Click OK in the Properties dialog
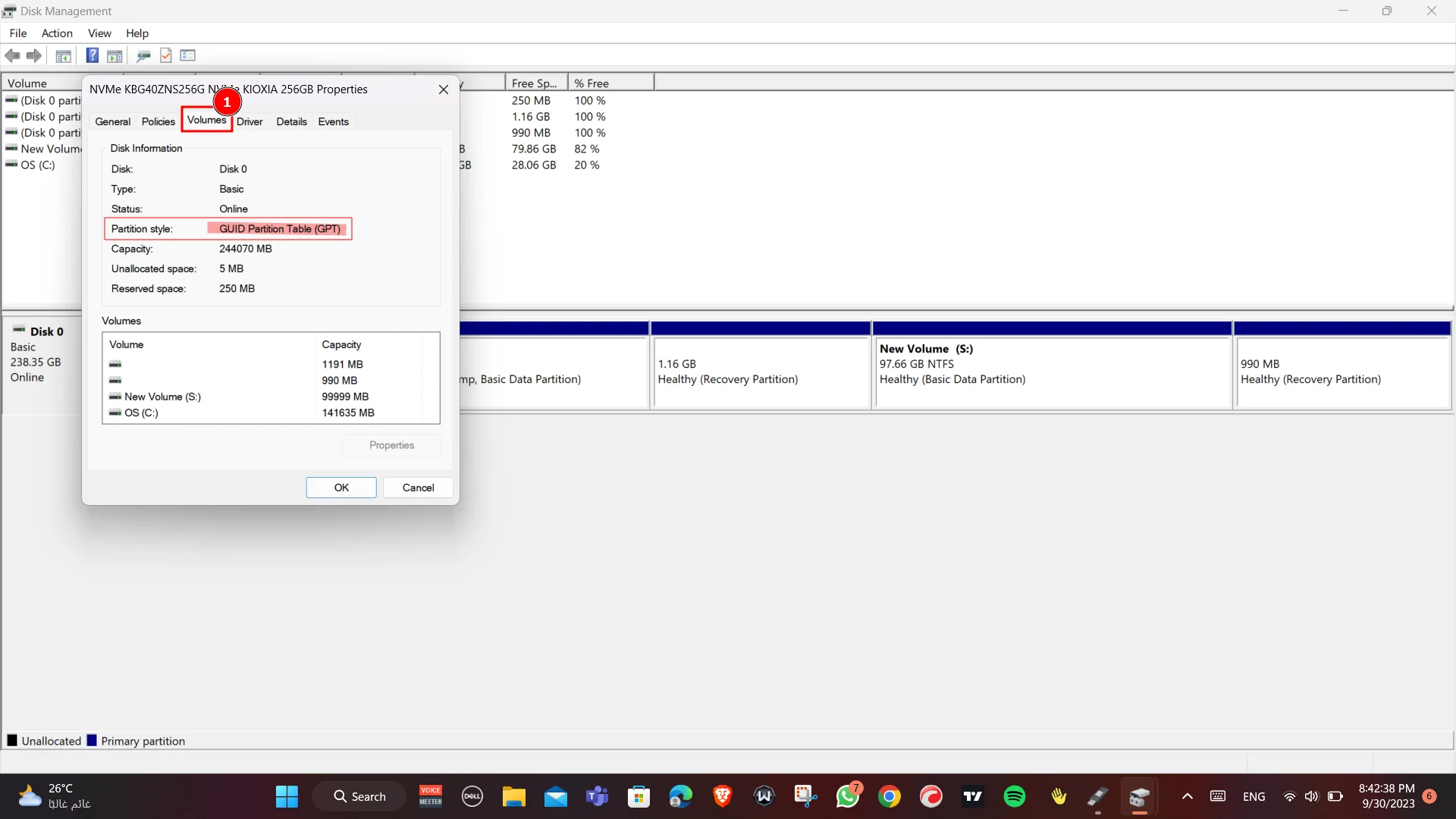 341,488
